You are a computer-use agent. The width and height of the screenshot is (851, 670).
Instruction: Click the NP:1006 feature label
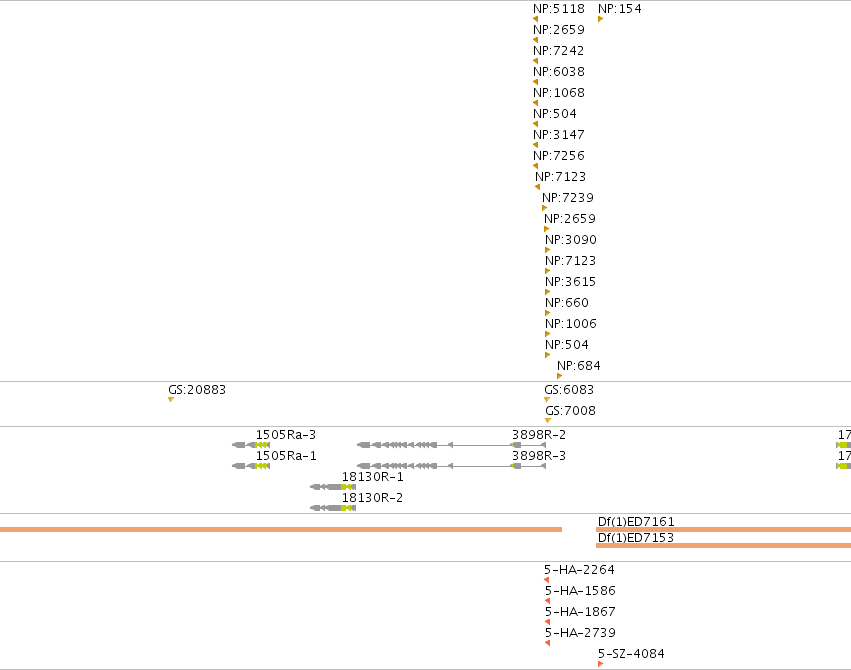point(571,324)
